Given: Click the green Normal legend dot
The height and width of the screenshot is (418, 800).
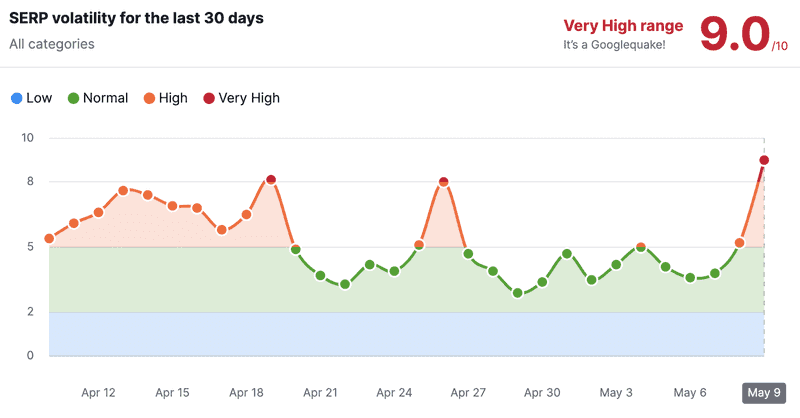Looking at the screenshot, I should click(73, 99).
